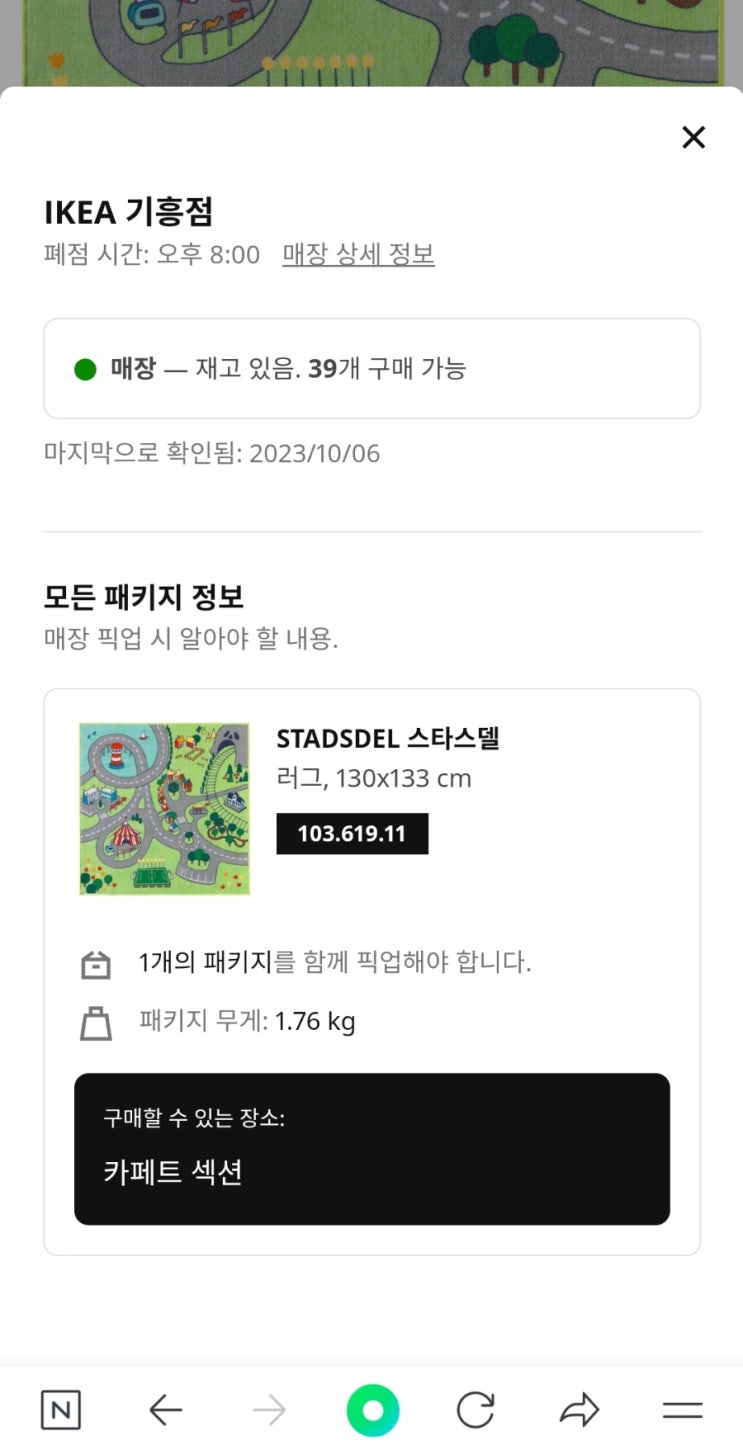Click the 모든 패키지 정보 heading
Viewport: 743px width, 1455px height.
[144, 597]
